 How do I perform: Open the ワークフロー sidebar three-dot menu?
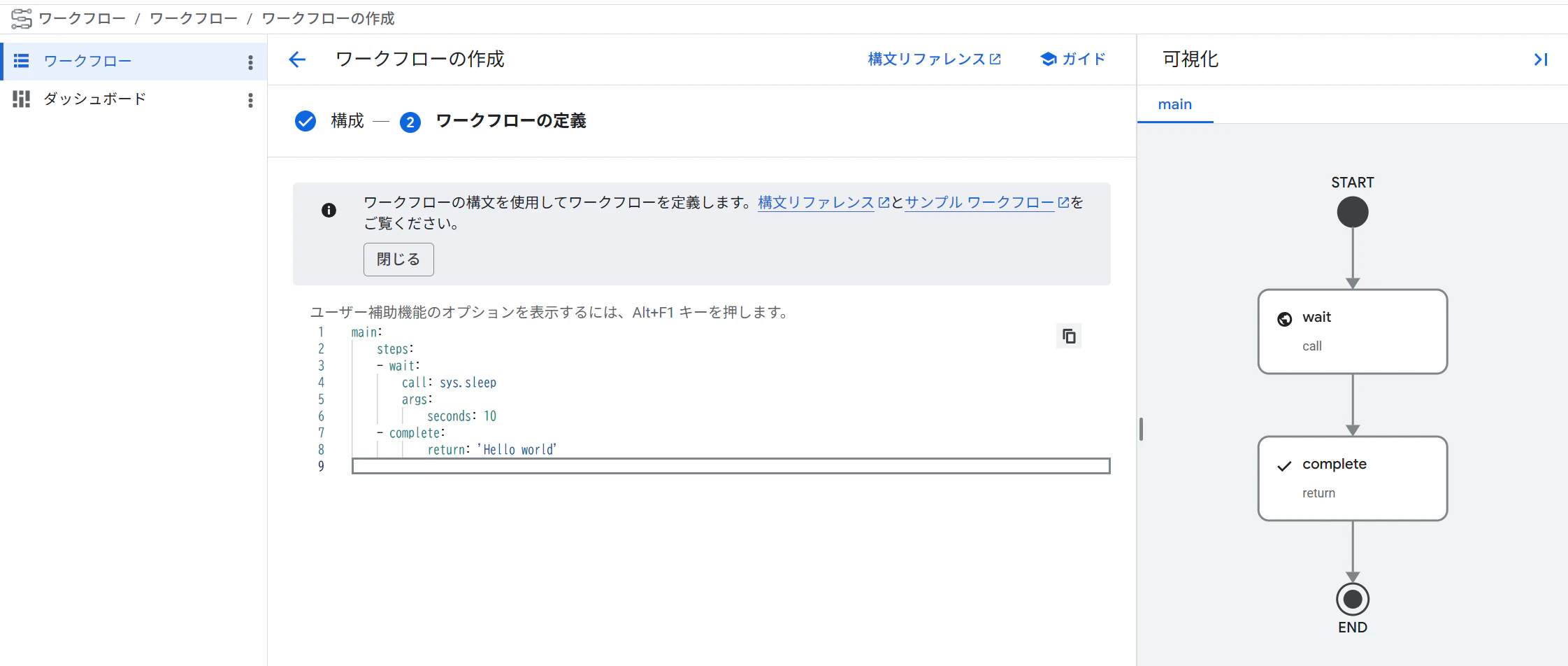250,62
